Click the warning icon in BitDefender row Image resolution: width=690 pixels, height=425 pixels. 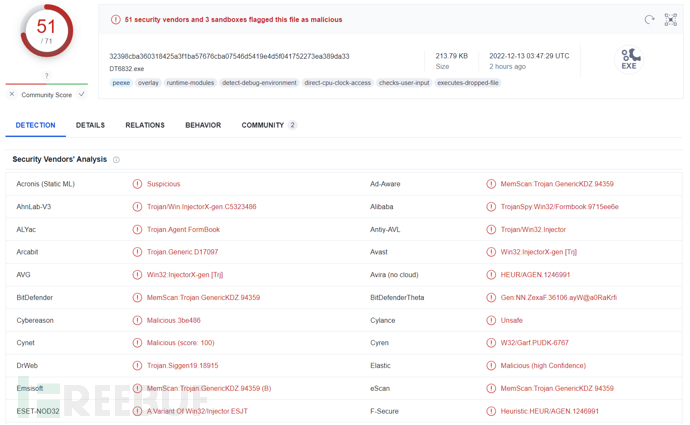(x=137, y=298)
